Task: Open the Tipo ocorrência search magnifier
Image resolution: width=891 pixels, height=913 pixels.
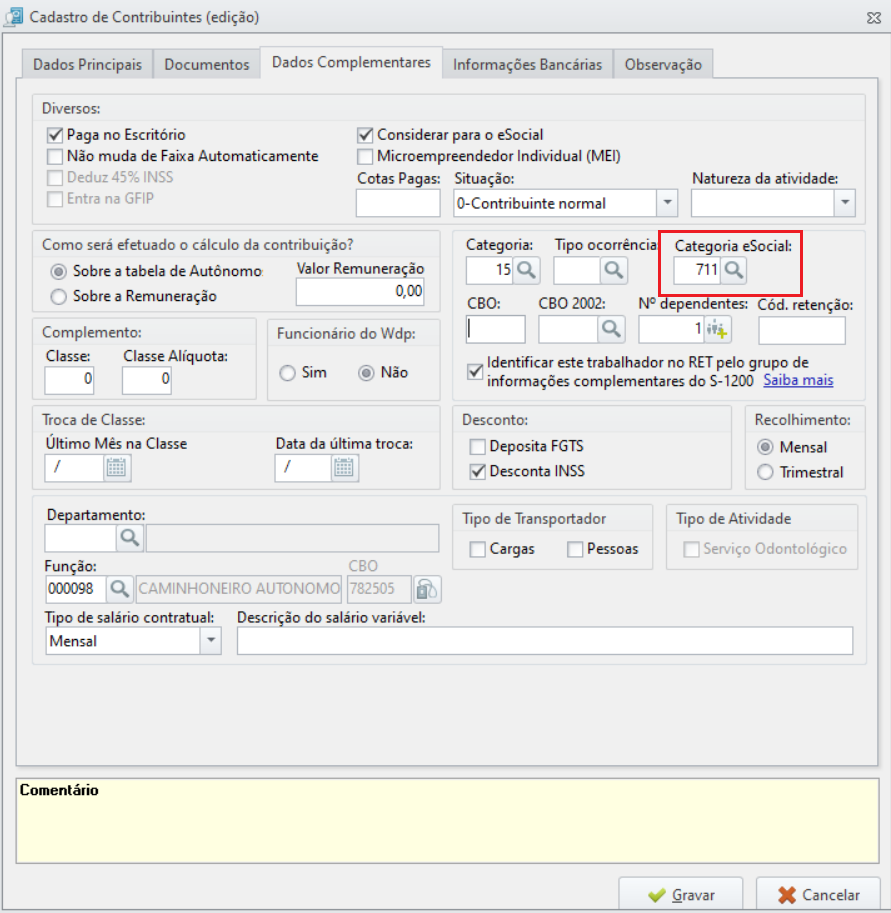Action: click(x=614, y=271)
